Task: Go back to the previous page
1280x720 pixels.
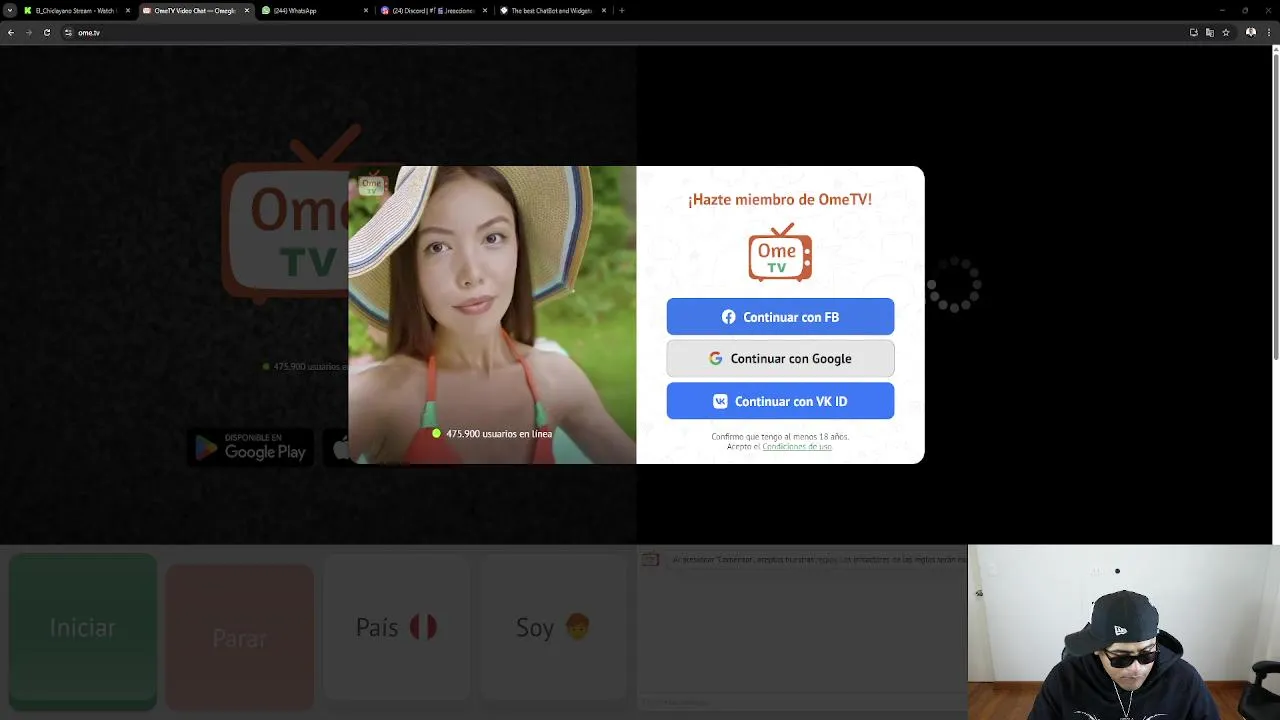Action: [11, 32]
